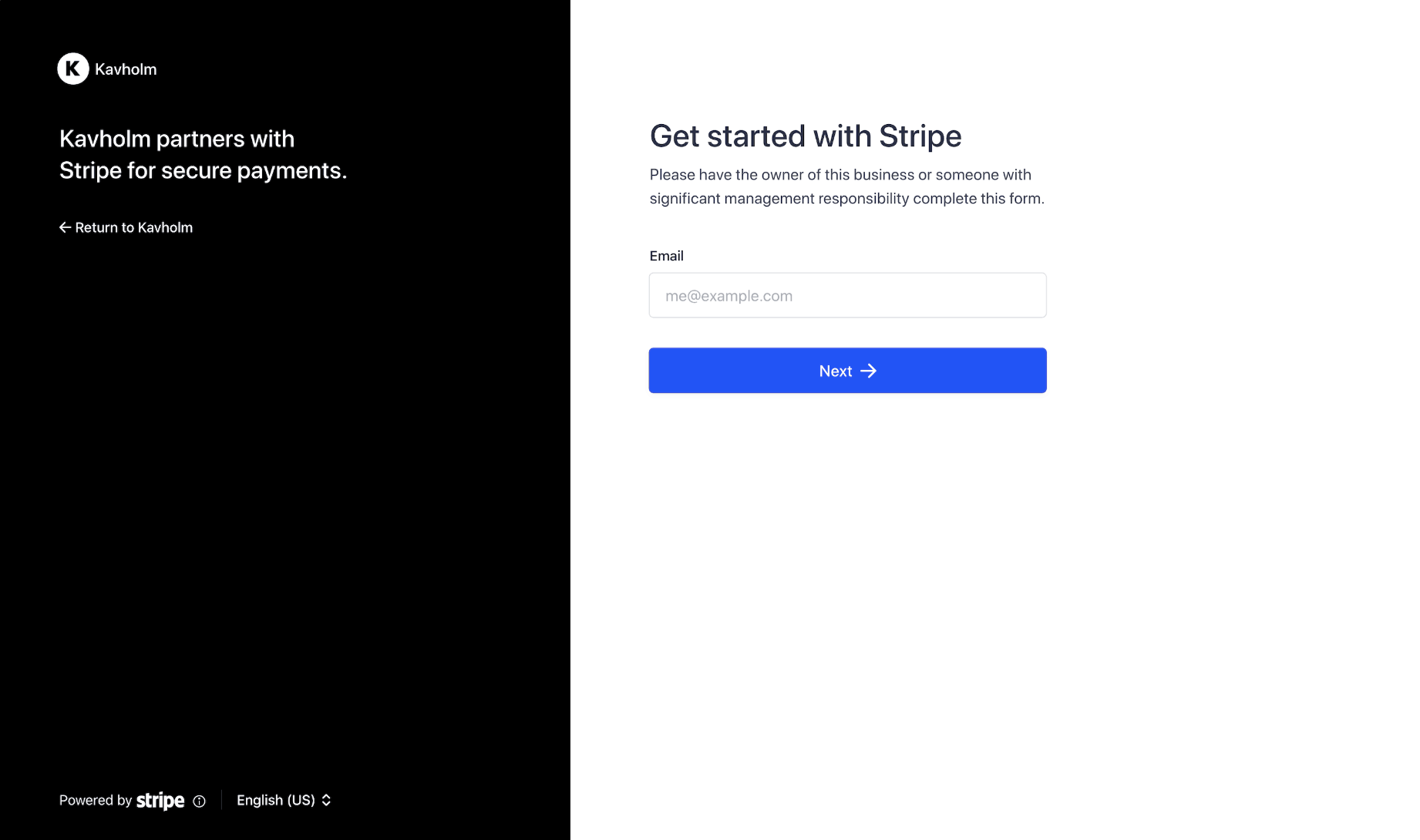Click the "Please have the owner" description line
The width and height of the screenshot is (1420, 840).
(840, 175)
